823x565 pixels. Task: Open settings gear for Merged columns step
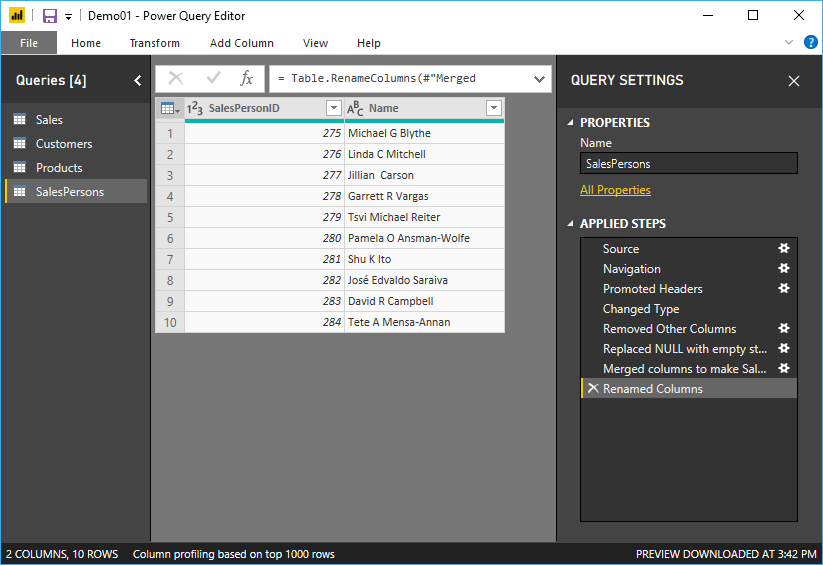[784, 368]
